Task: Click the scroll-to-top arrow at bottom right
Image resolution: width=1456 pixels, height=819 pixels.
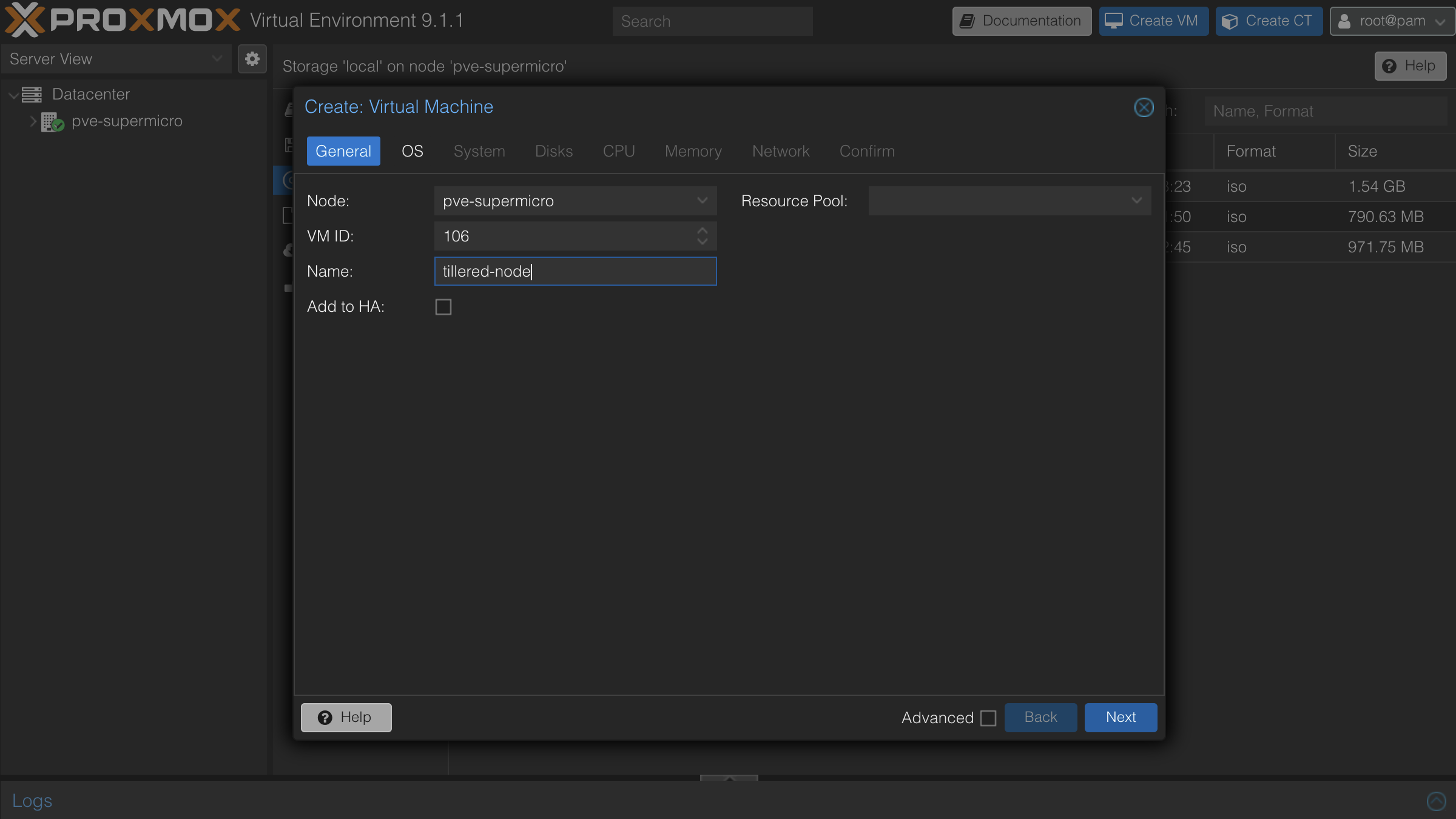Action: coord(1436,801)
